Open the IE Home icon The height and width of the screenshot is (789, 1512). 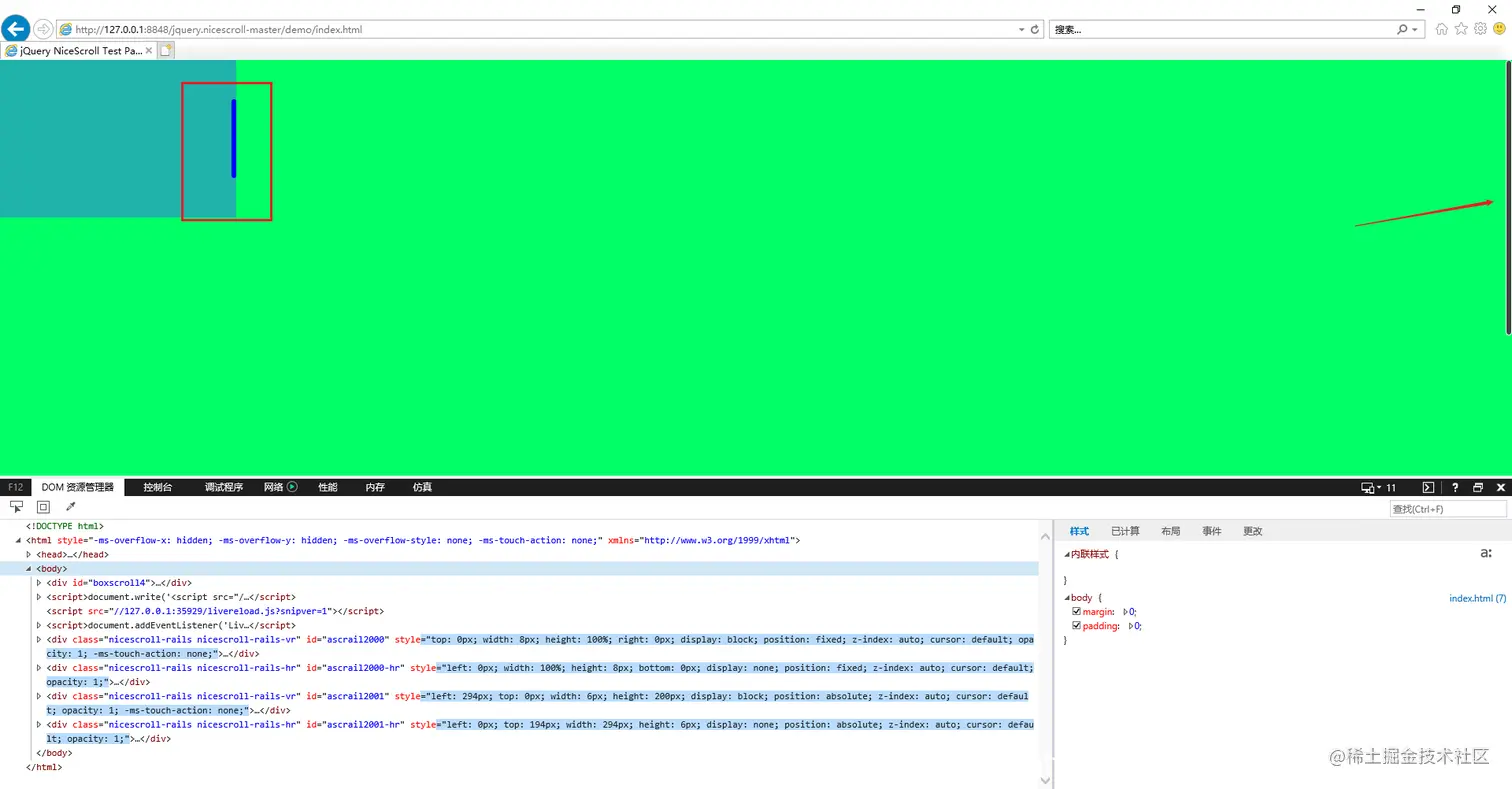click(x=1441, y=29)
